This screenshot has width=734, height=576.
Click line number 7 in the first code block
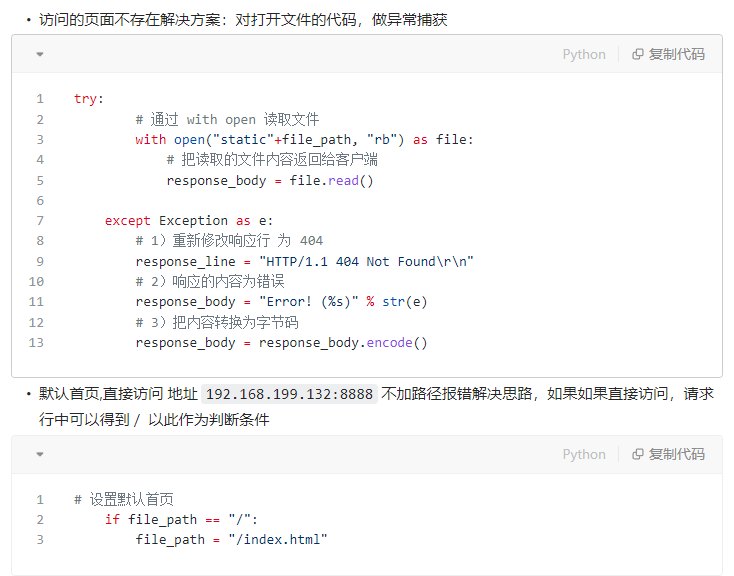40,221
